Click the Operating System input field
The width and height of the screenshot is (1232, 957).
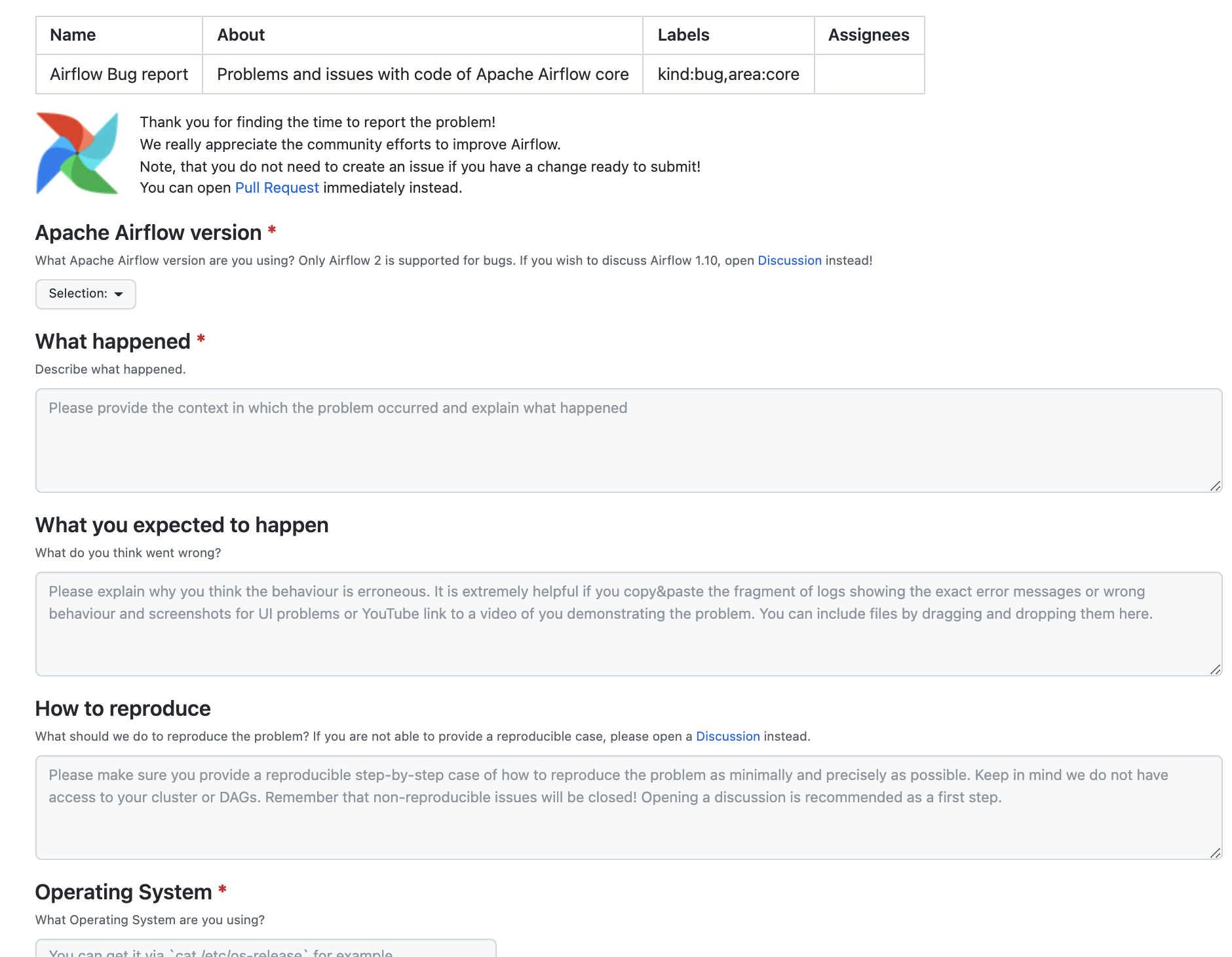266,948
